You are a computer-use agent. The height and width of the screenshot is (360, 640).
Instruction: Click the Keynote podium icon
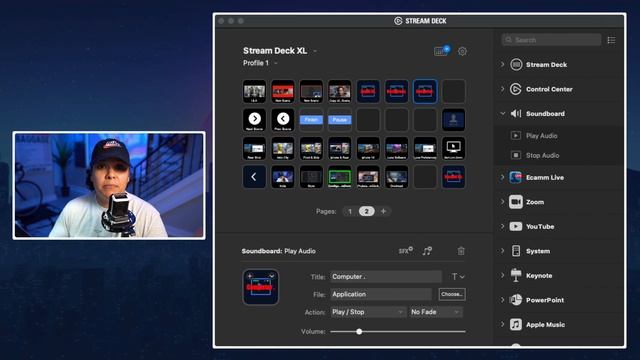coord(516,276)
